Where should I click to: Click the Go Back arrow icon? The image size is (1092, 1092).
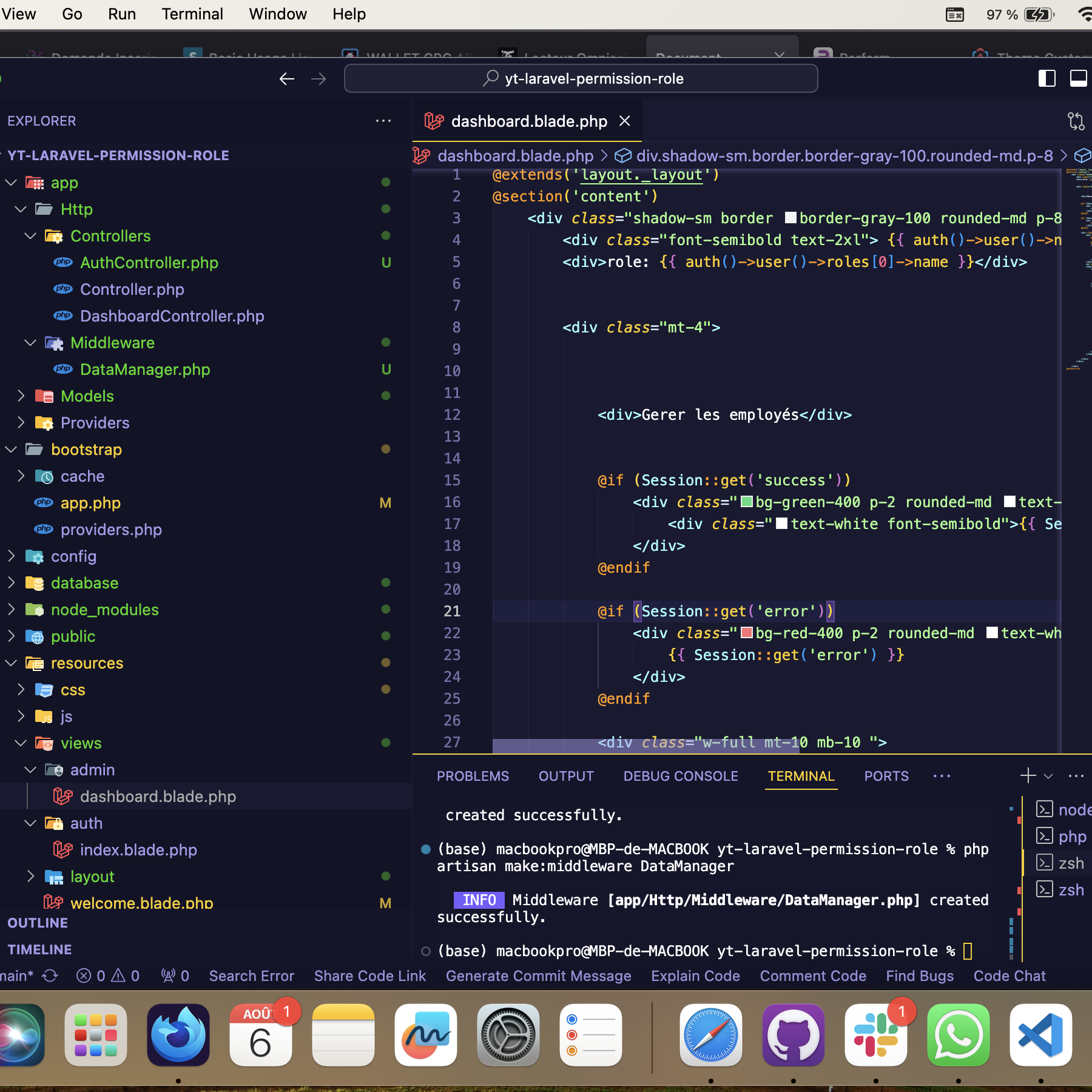(286, 79)
